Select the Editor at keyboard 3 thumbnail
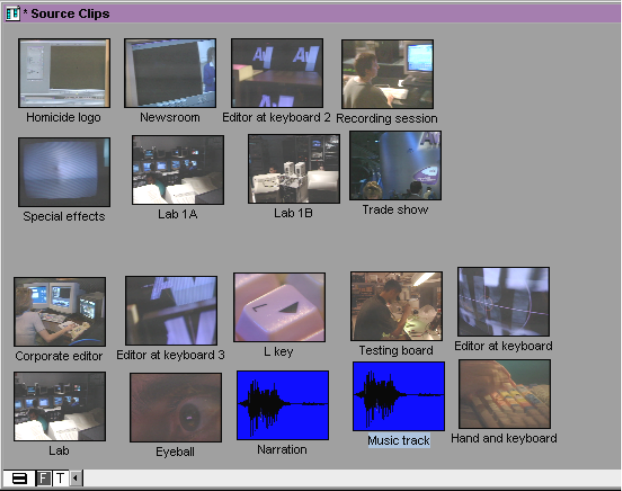Image resolution: width=622 pixels, height=491 pixels. point(171,311)
